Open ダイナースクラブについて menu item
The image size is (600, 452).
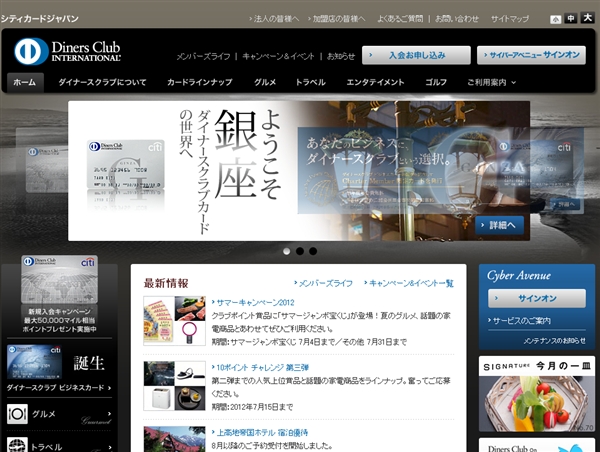tap(102, 82)
